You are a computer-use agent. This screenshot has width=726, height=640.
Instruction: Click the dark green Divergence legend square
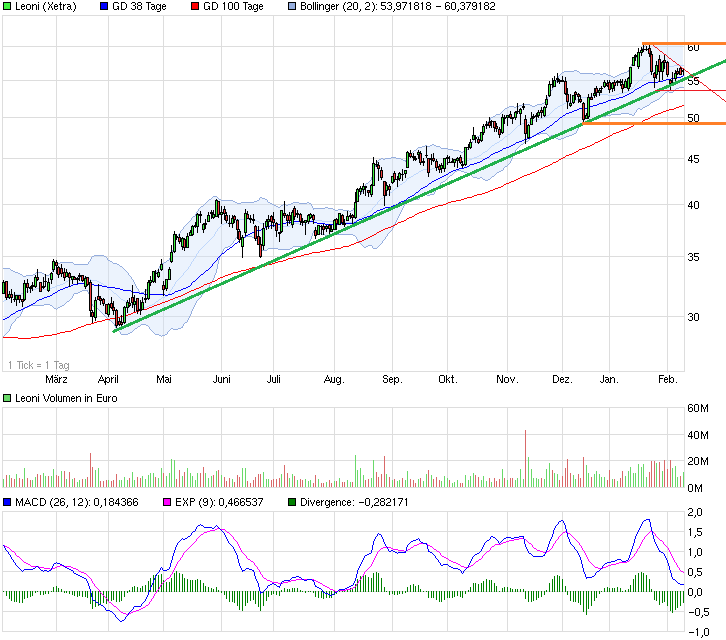(292, 502)
